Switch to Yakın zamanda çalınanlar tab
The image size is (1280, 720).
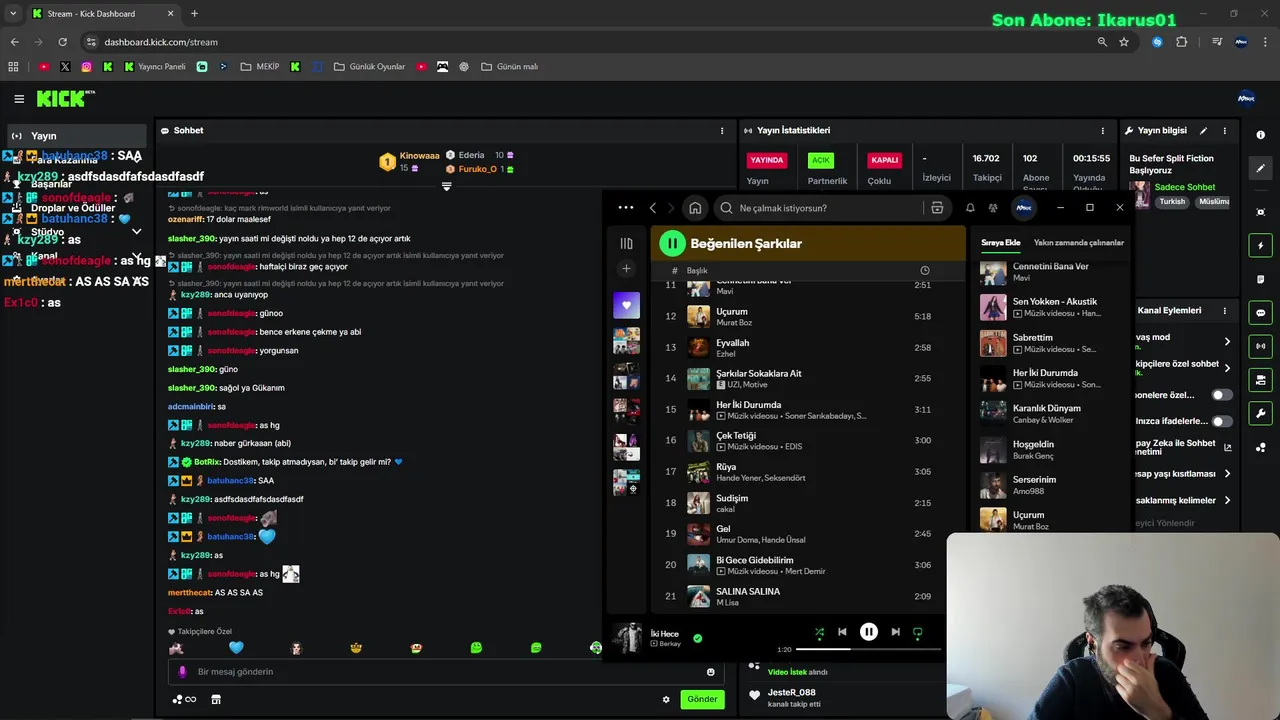tap(1078, 242)
